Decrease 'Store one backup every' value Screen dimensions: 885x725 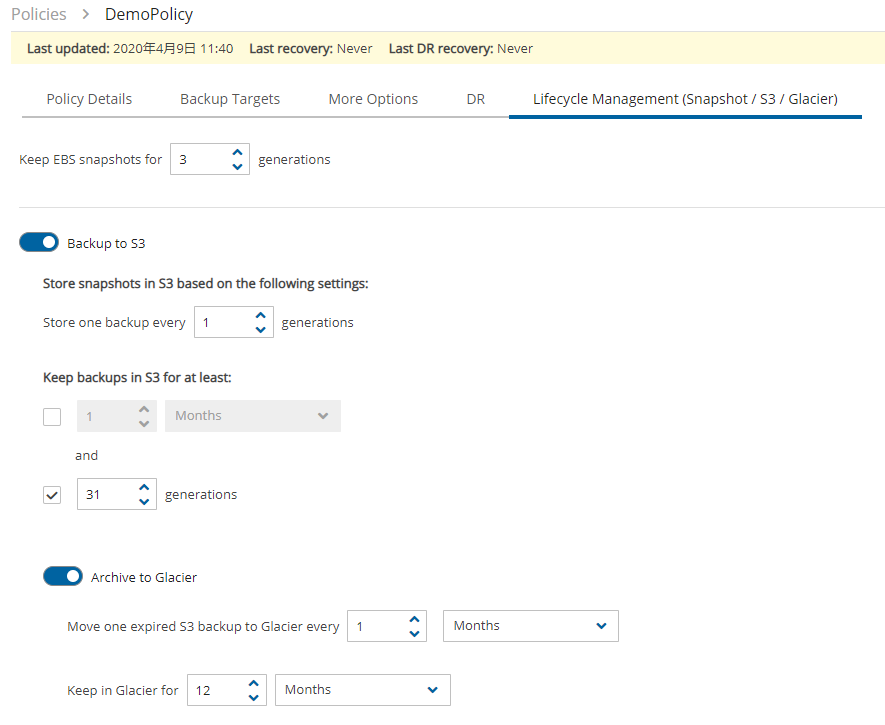click(260, 329)
